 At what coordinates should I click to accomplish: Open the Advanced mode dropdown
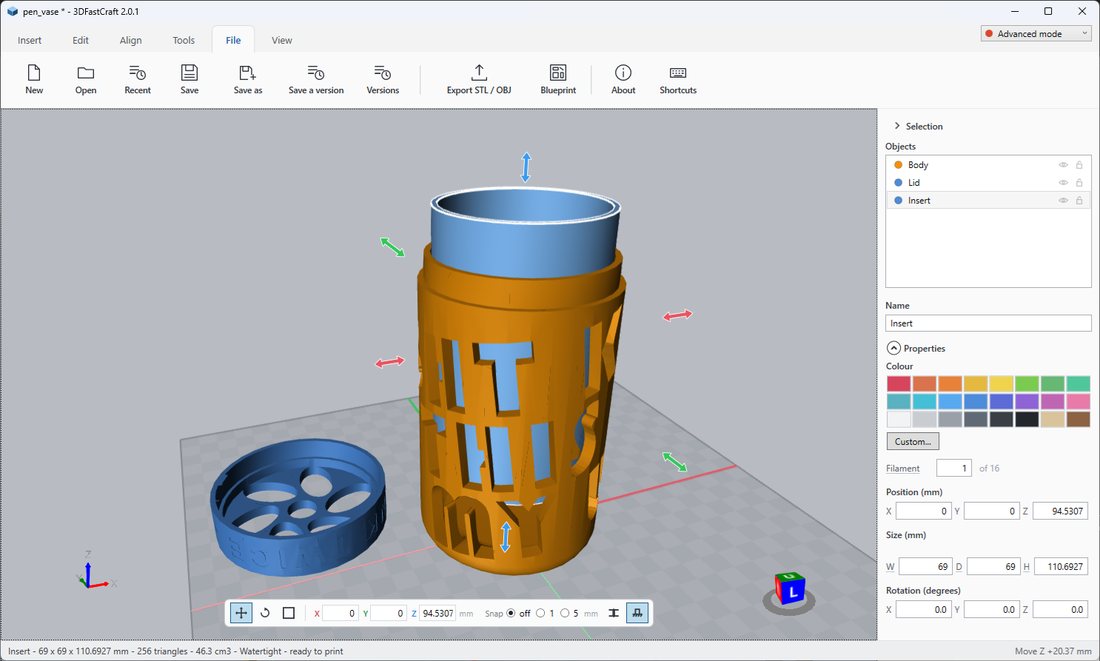(x=1036, y=34)
